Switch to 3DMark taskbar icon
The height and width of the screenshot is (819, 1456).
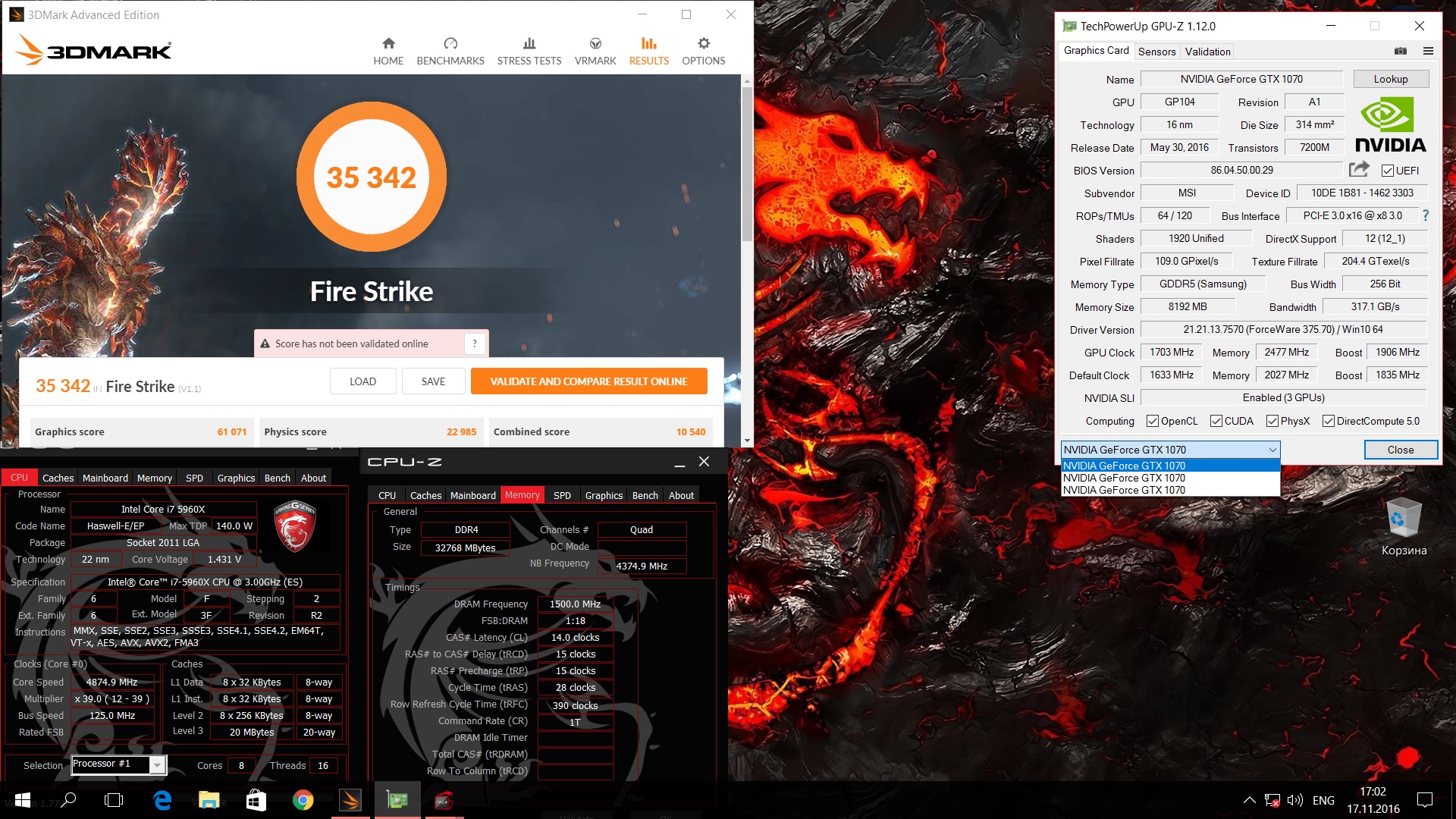(350, 800)
